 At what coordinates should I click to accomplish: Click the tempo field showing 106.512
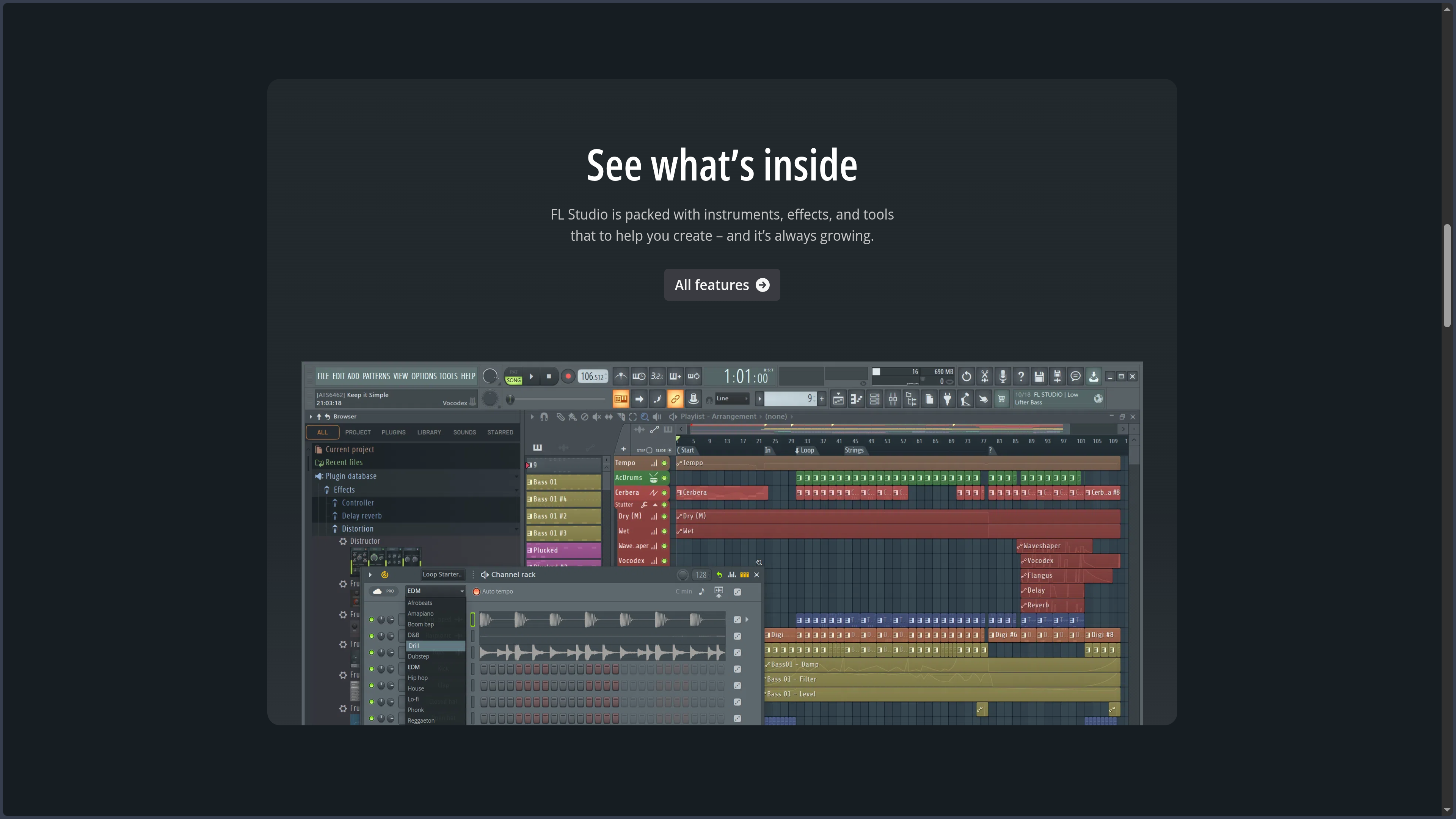tap(593, 377)
